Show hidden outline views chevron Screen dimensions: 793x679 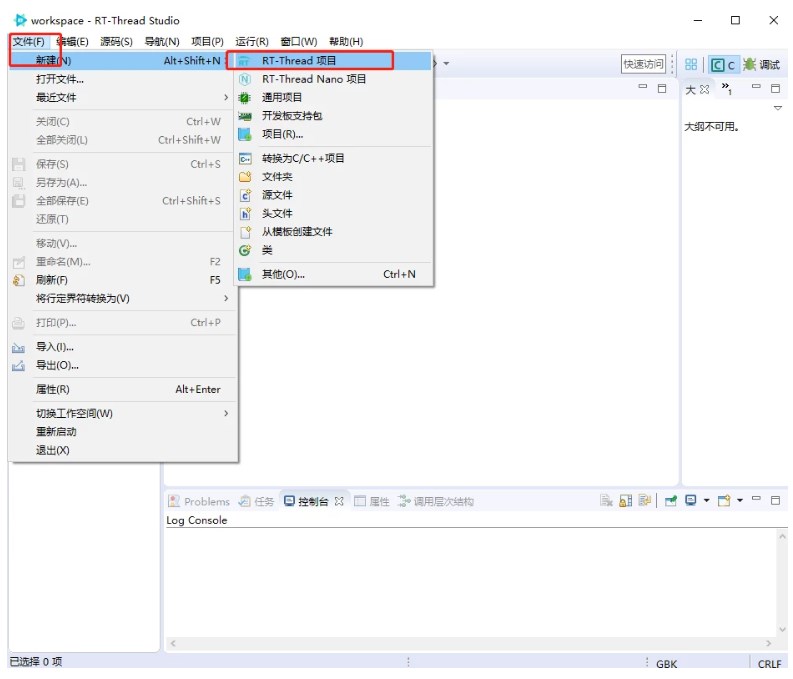pyautogui.click(x=727, y=88)
